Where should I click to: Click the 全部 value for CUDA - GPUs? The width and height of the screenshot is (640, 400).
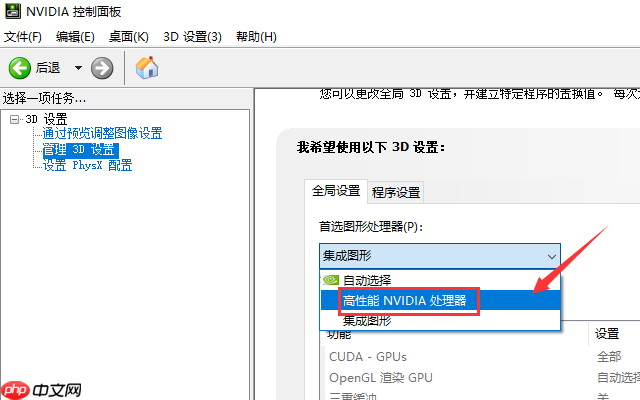point(609,357)
